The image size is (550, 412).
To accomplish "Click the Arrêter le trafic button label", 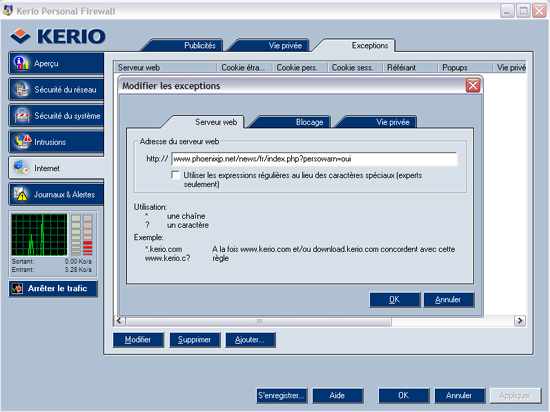I will tap(58, 289).
